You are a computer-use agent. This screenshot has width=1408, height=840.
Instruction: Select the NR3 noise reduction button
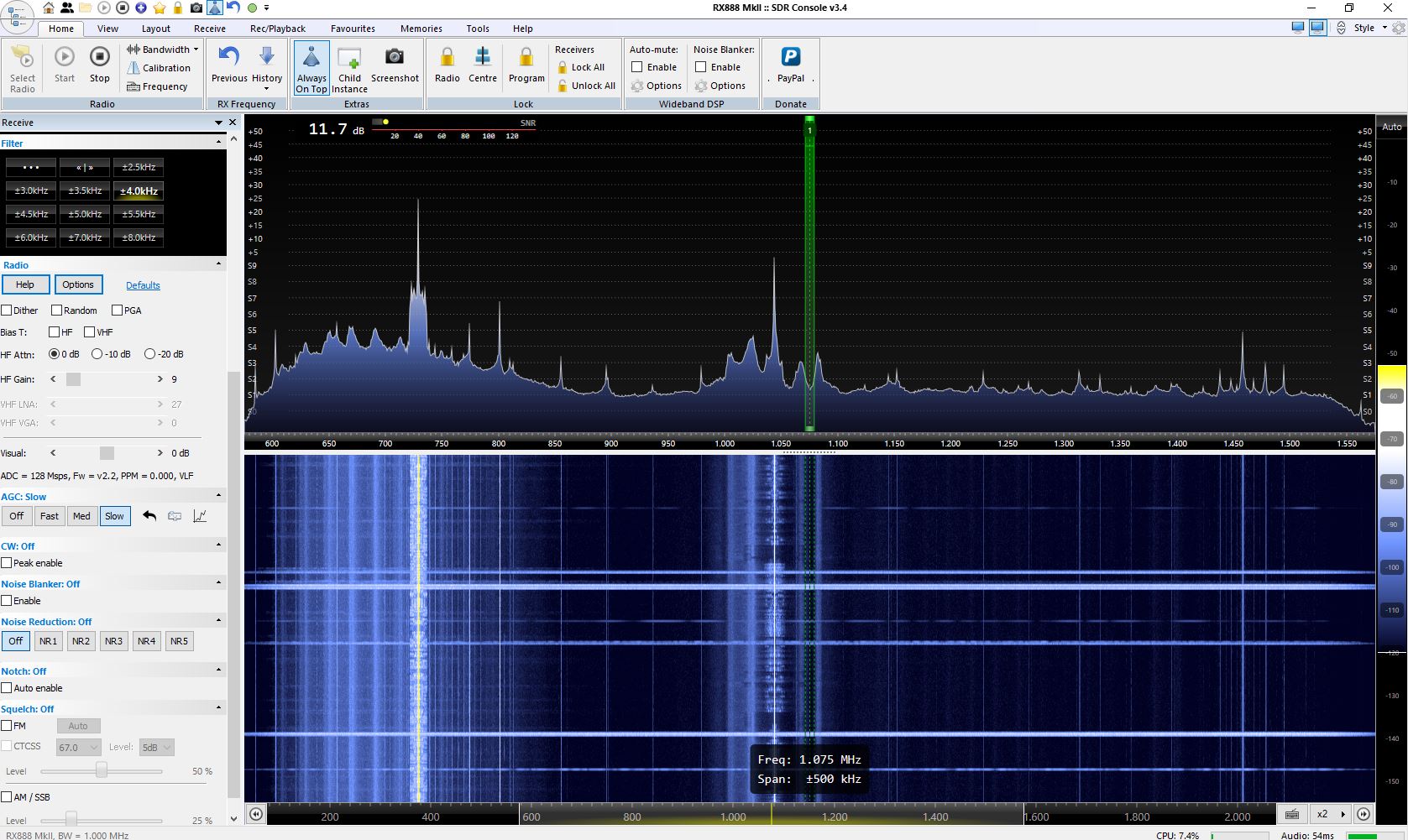(x=113, y=640)
